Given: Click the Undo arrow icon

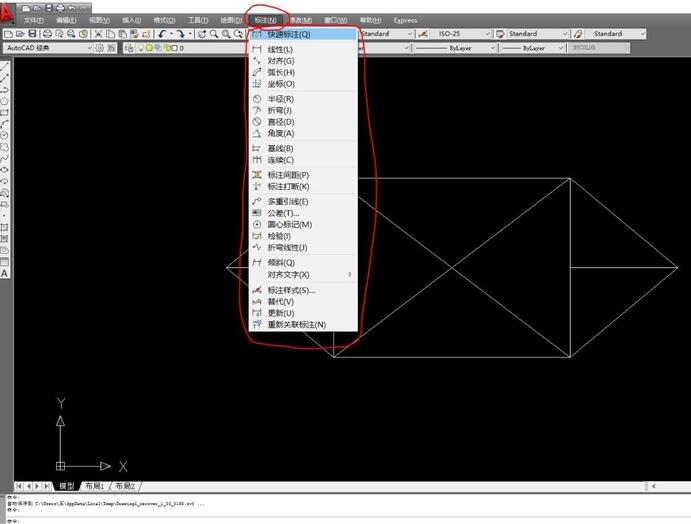Looking at the screenshot, I should pos(163,34).
